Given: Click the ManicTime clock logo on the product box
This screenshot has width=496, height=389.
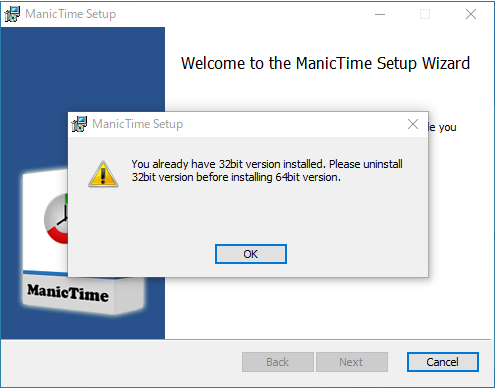Looking at the screenshot, I should point(56,219).
